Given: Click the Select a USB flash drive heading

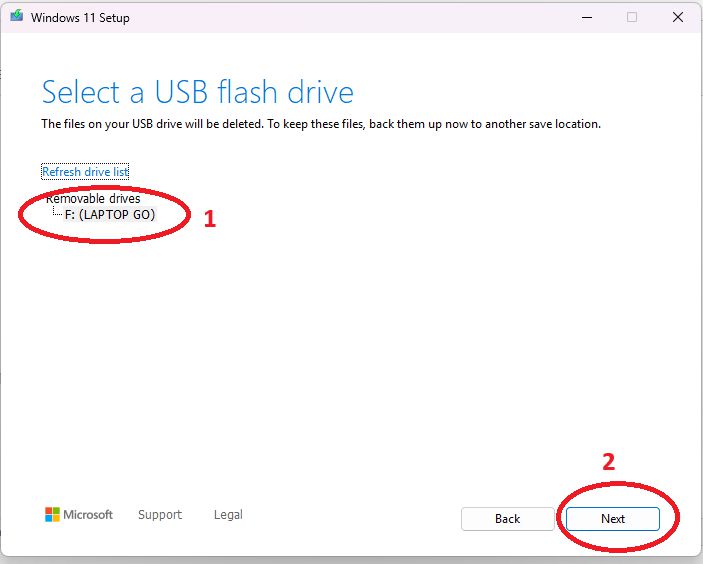Looking at the screenshot, I should (197, 93).
